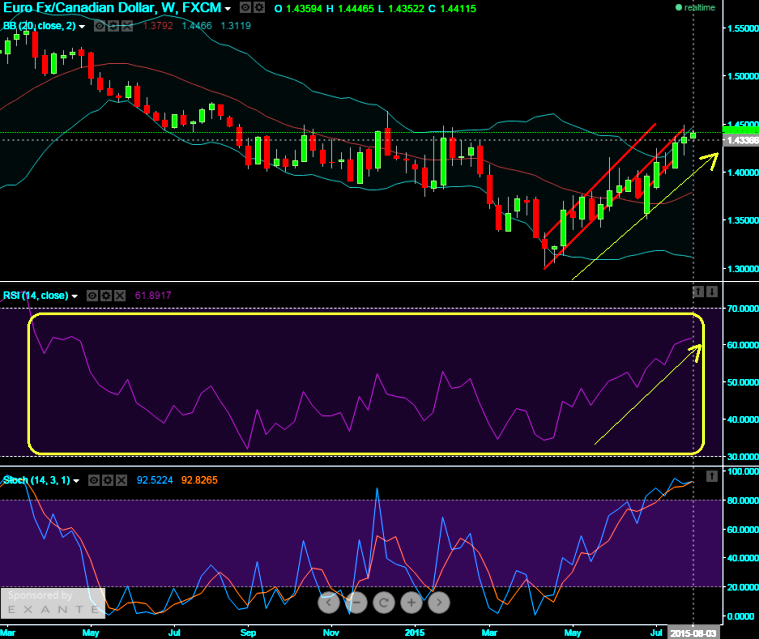Click the 2015-08-03 date label on the time axis

(x=693, y=633)
